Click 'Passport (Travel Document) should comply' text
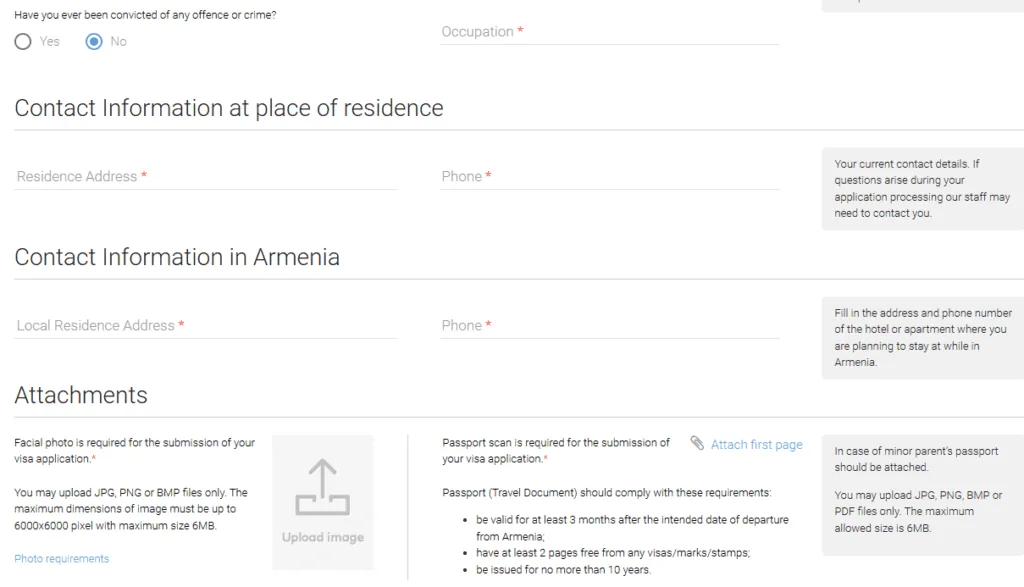This screenshot has height=587, width=1024. (x=607, y=493)
